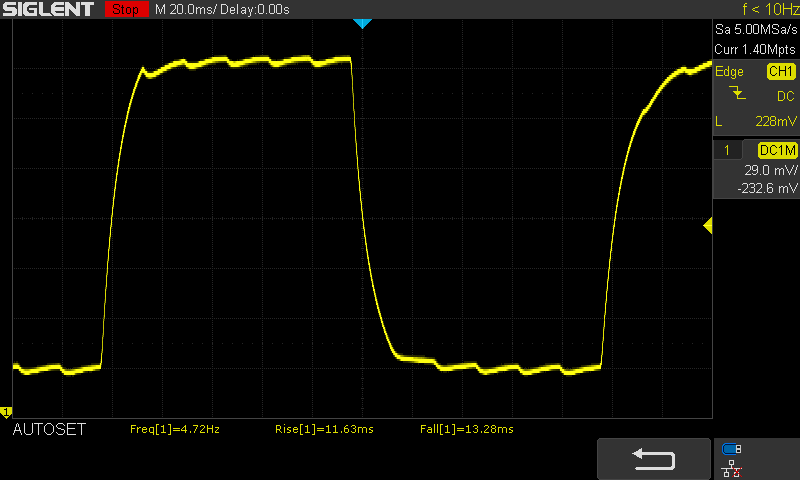Select the CH1 trigger source label
This screenshot has height=480, width=800.
coord(781,71)
